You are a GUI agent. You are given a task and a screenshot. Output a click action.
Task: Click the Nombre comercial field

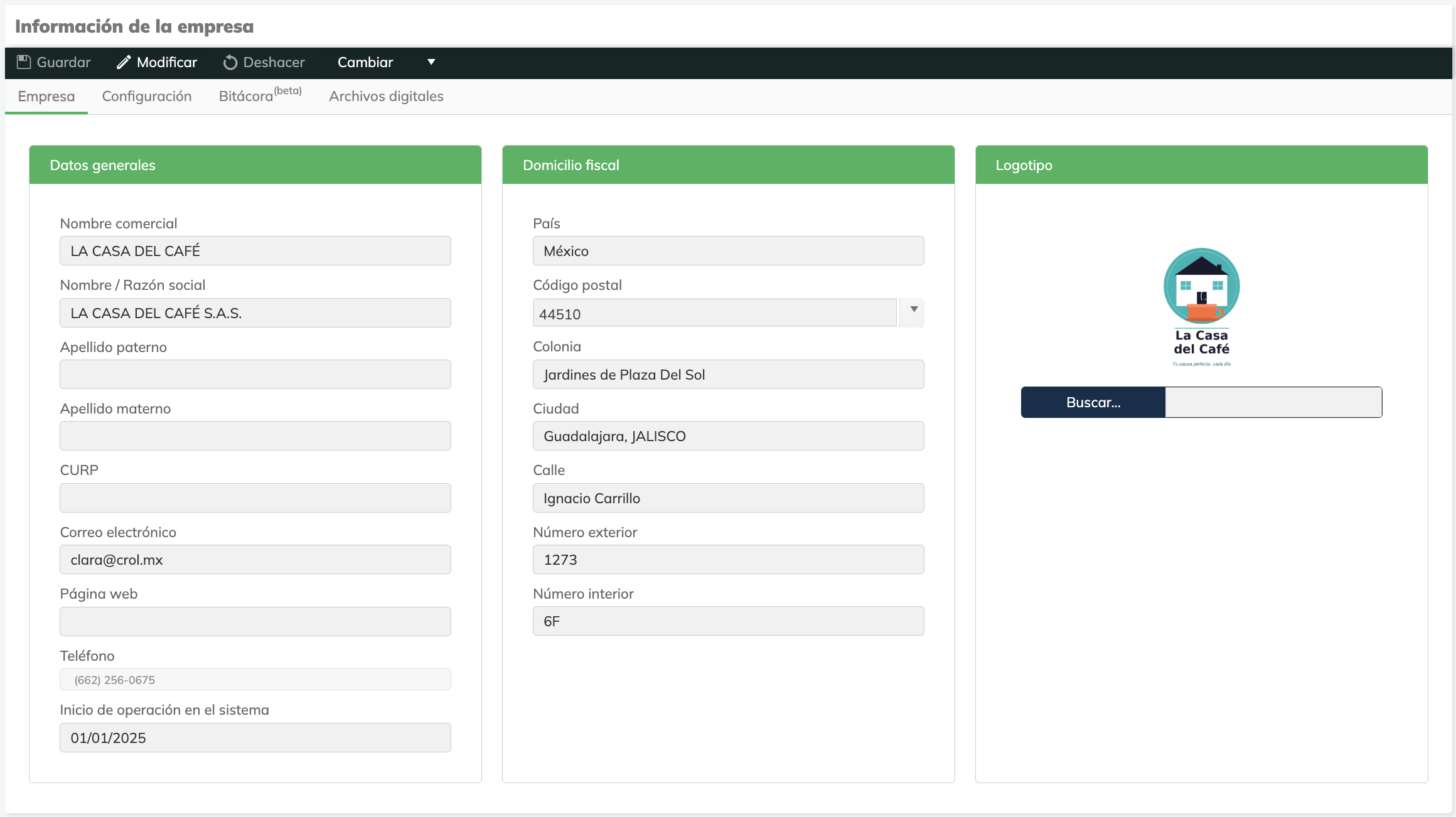click(255, 251)
